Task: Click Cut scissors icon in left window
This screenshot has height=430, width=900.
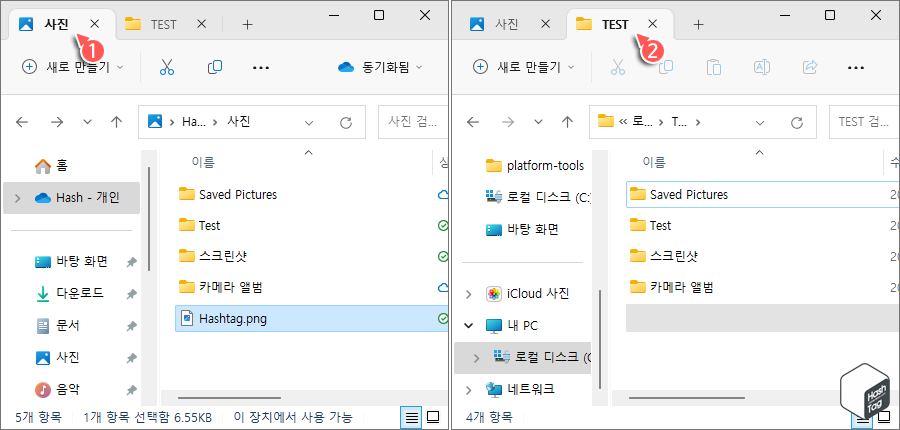Action: tap(166, 67)
